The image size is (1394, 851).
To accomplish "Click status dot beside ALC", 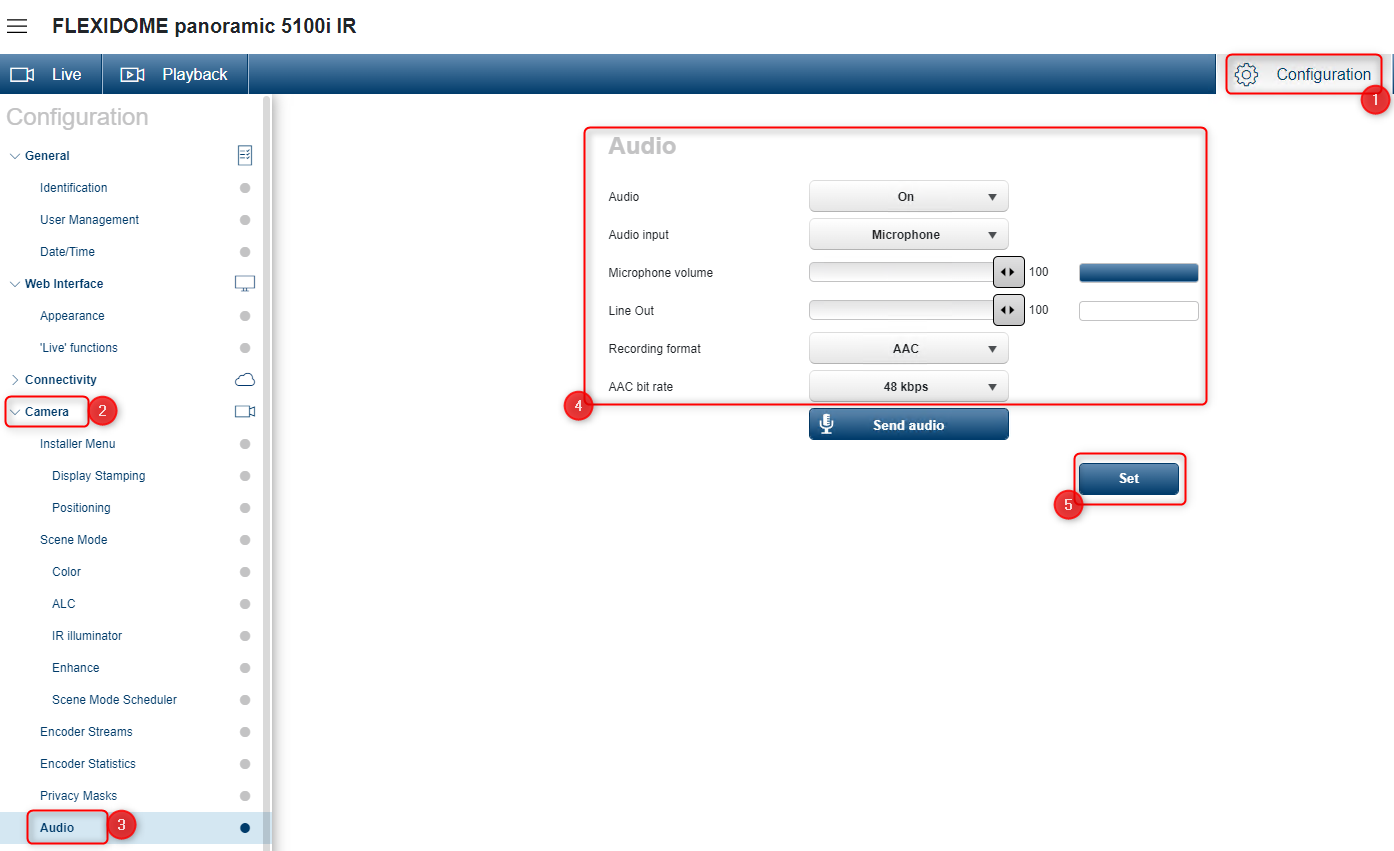I will coord(245,603).
